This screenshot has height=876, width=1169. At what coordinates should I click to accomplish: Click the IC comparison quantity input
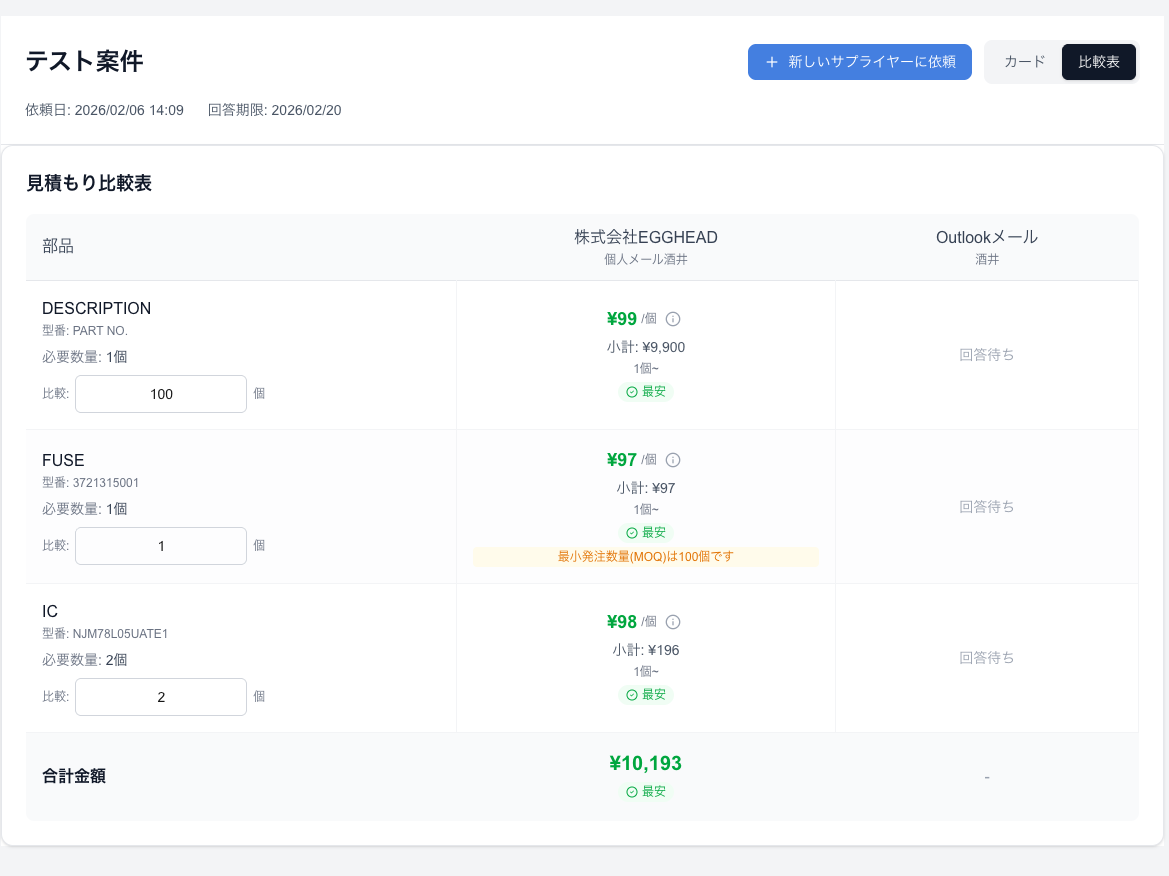click(161, 697)
